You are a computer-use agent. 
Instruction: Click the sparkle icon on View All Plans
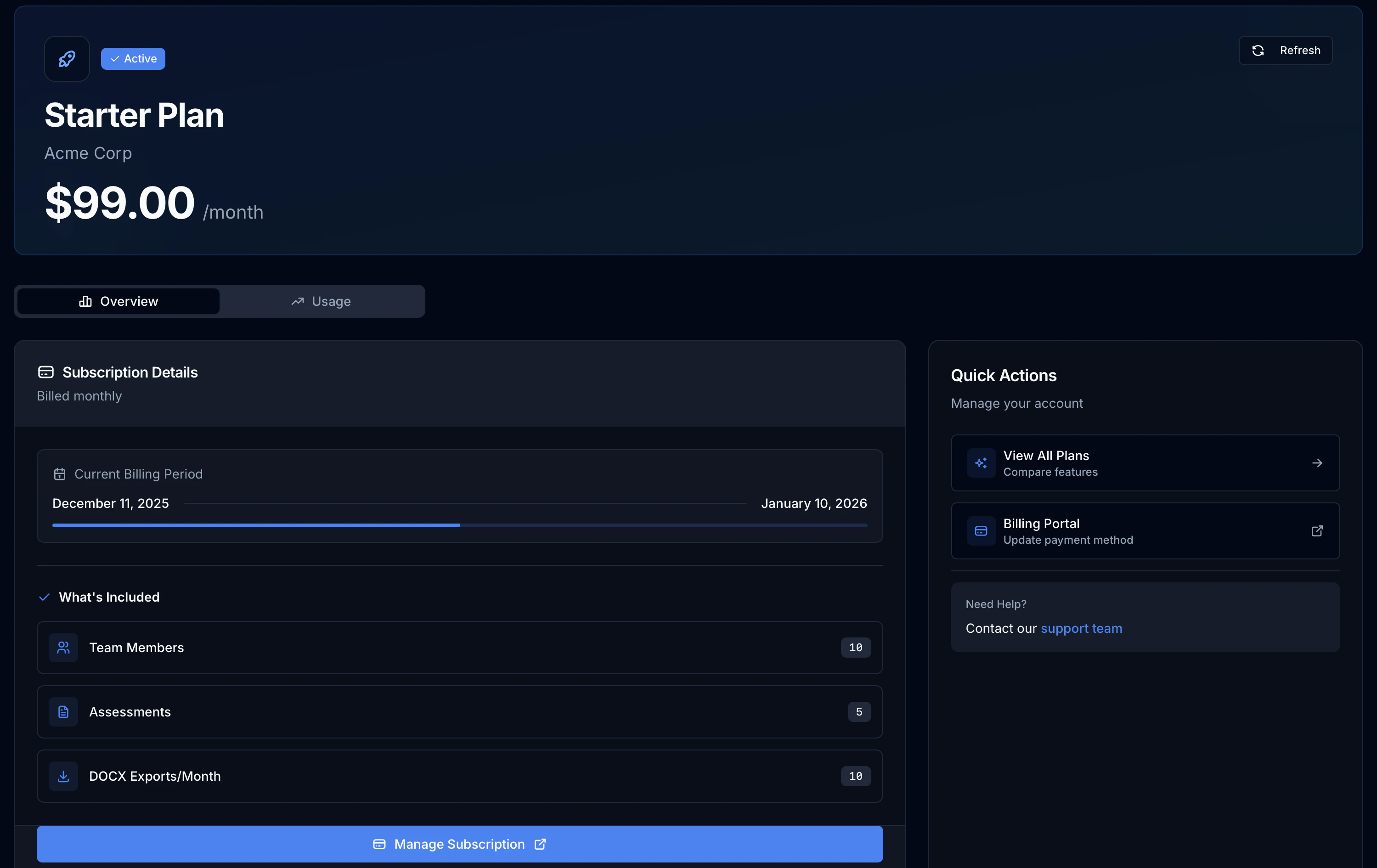coord(981,463)
